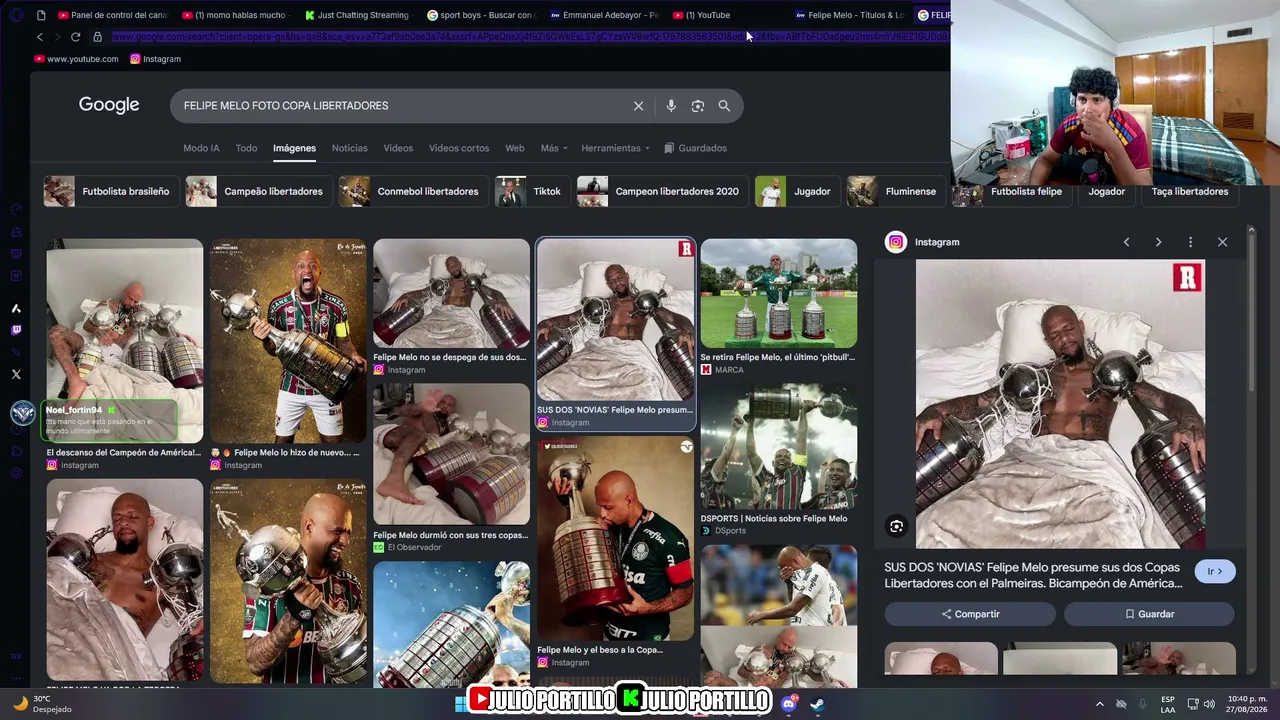Open Panel de control del canal tab
Screen dimensions: 1280x720
(113, 15)
